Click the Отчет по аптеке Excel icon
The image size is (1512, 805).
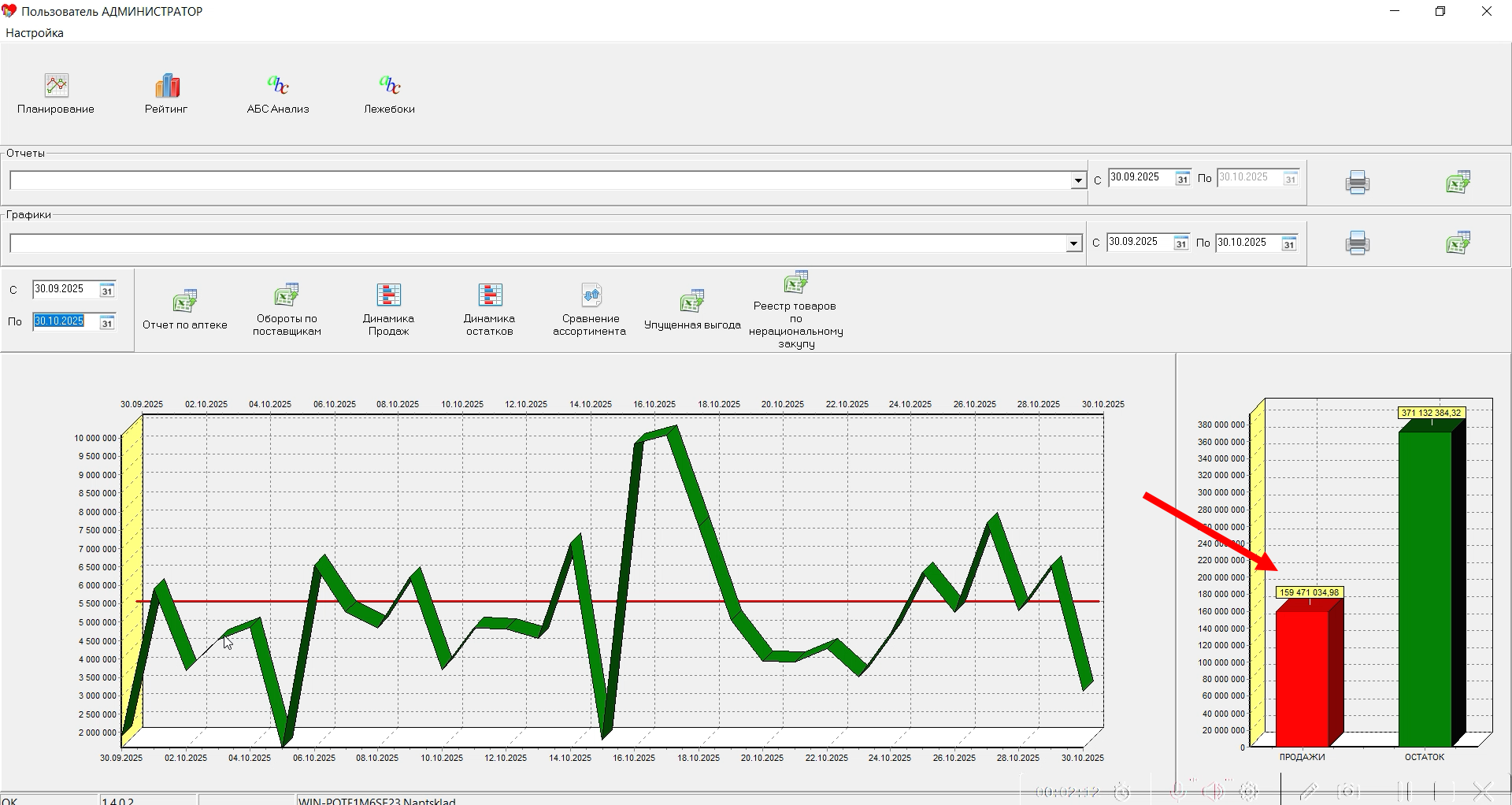coord(185,301)
